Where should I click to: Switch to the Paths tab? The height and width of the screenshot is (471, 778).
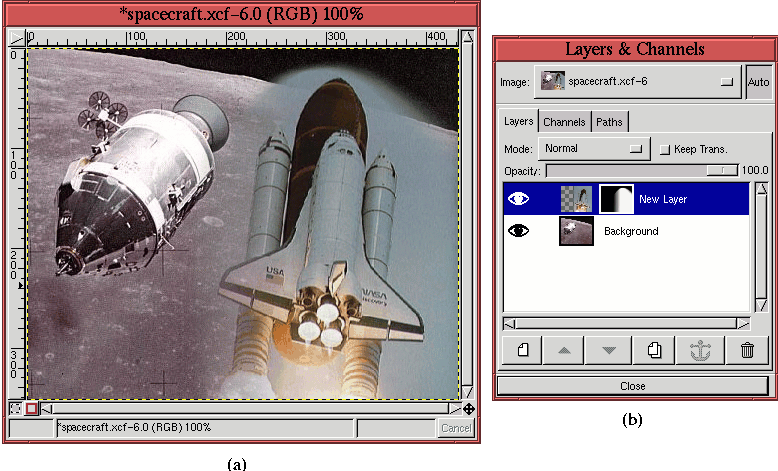click(x=609, y=122)
